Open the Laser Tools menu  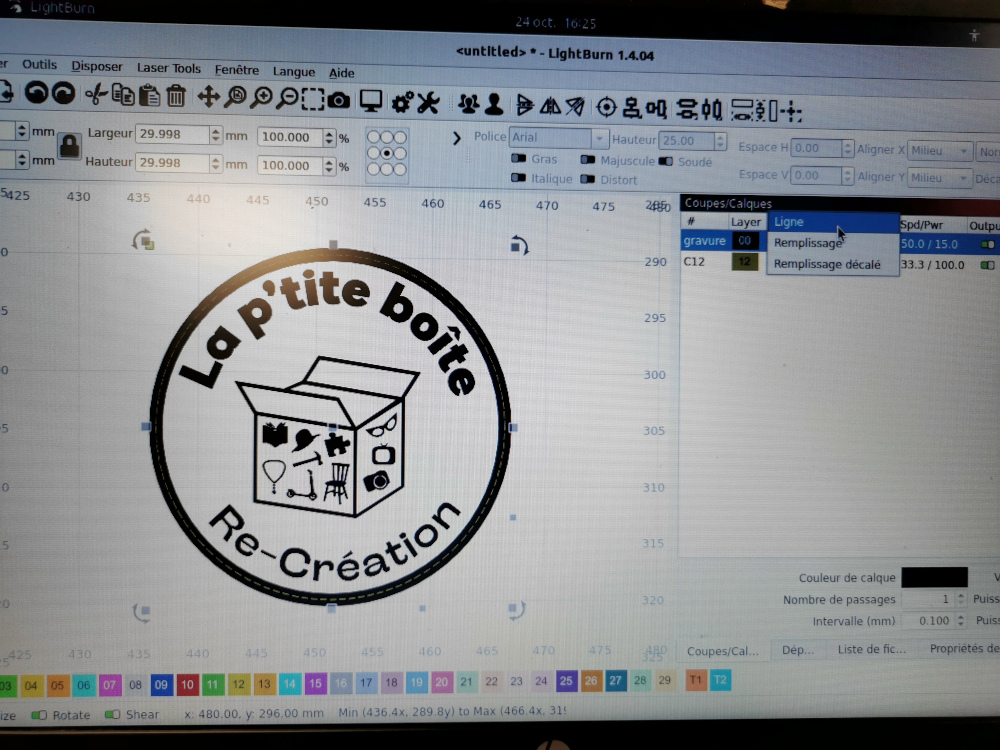169,68
